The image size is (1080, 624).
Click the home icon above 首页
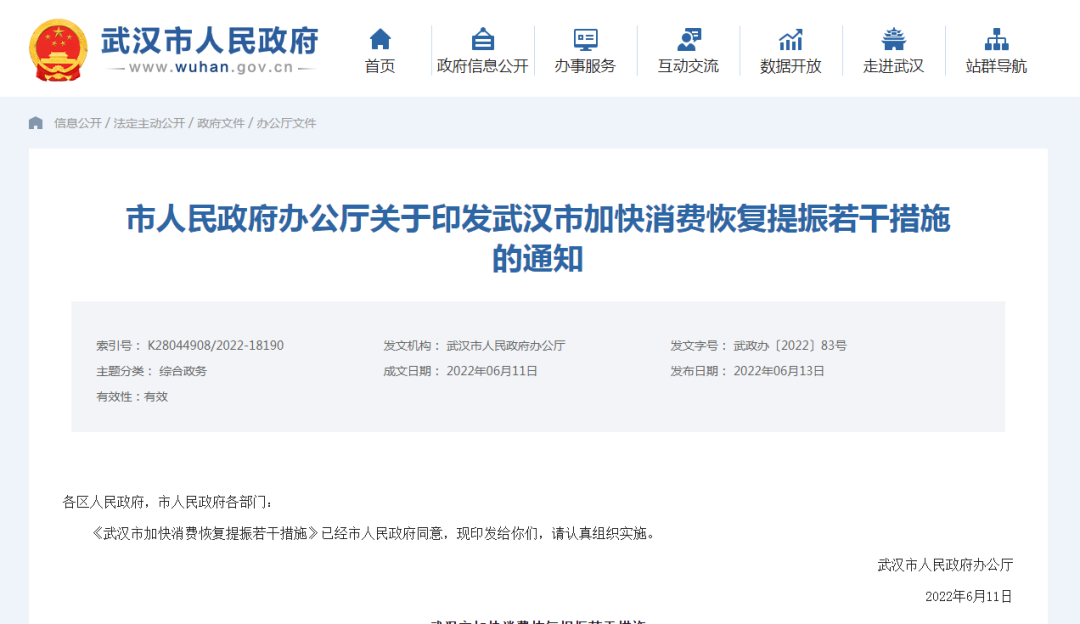(x=380, y=39)
